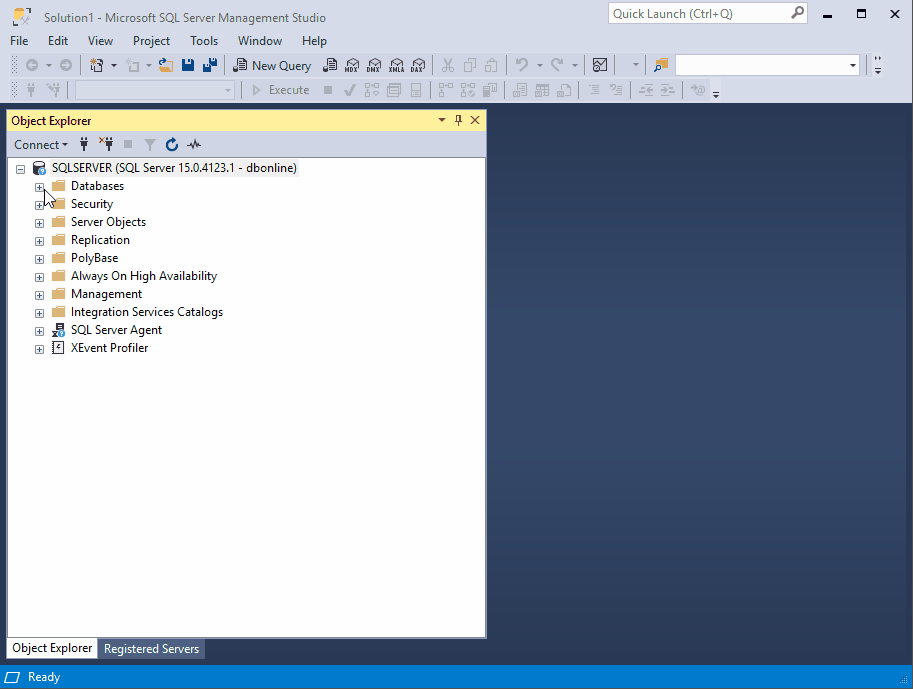Click the Find in Files icon

661,65
